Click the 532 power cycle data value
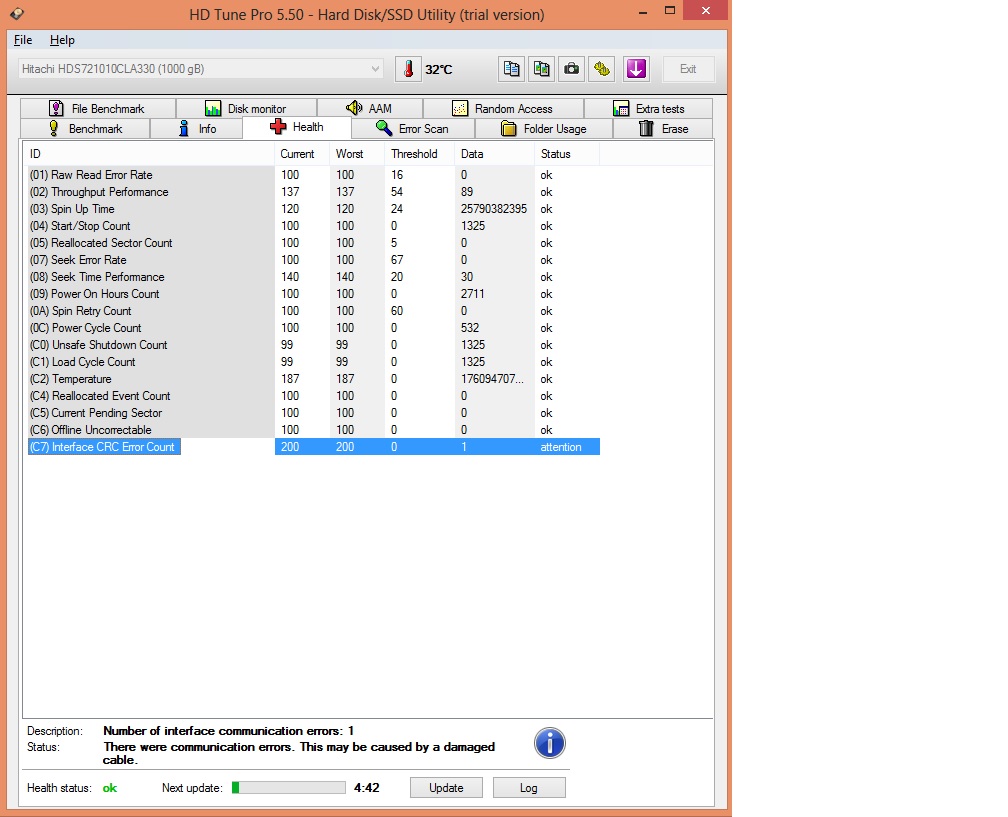1008x817 pixels. pos(470,328)
